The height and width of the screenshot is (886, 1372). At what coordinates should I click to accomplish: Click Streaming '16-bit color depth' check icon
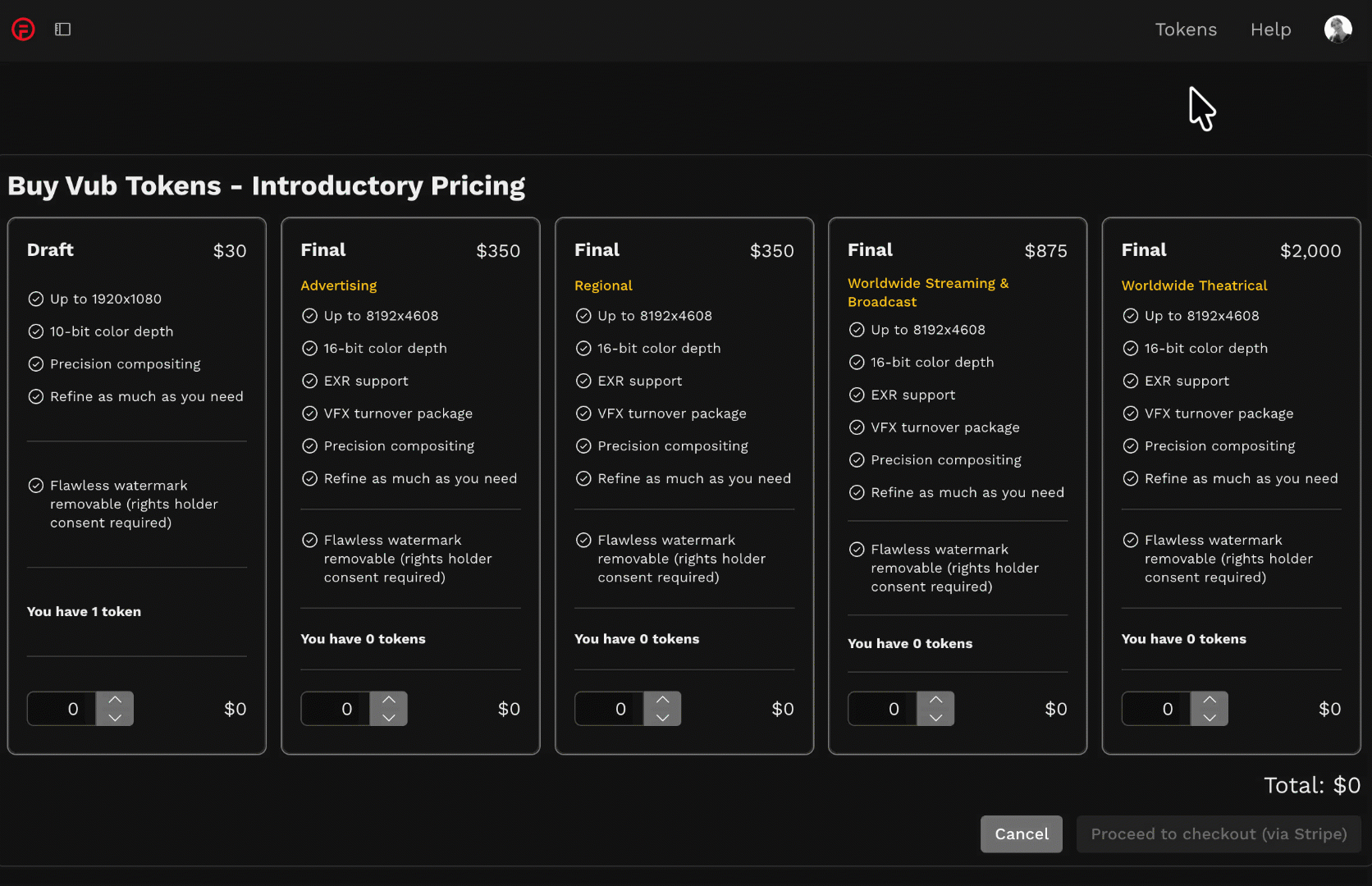pyautogui.click(x=857, y=362)
